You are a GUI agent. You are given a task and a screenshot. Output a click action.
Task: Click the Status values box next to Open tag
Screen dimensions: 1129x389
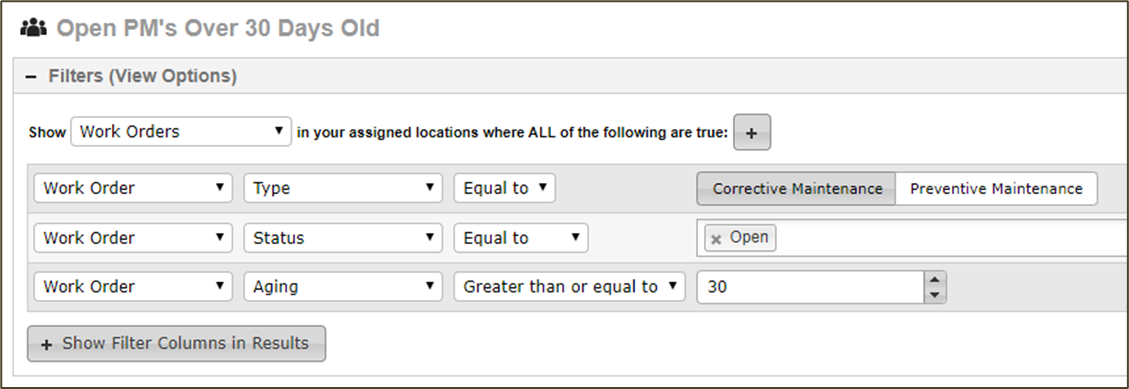pos(950,238)
